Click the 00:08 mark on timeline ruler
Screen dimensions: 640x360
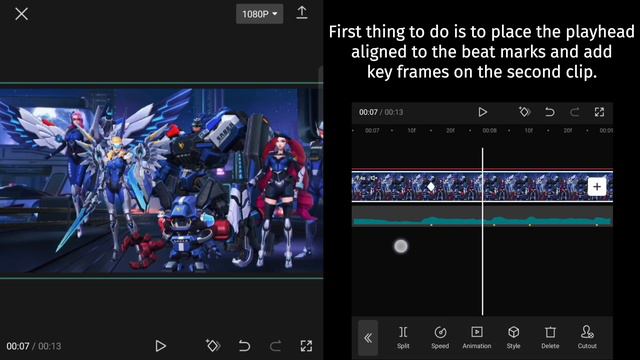(x=489, y=131)
